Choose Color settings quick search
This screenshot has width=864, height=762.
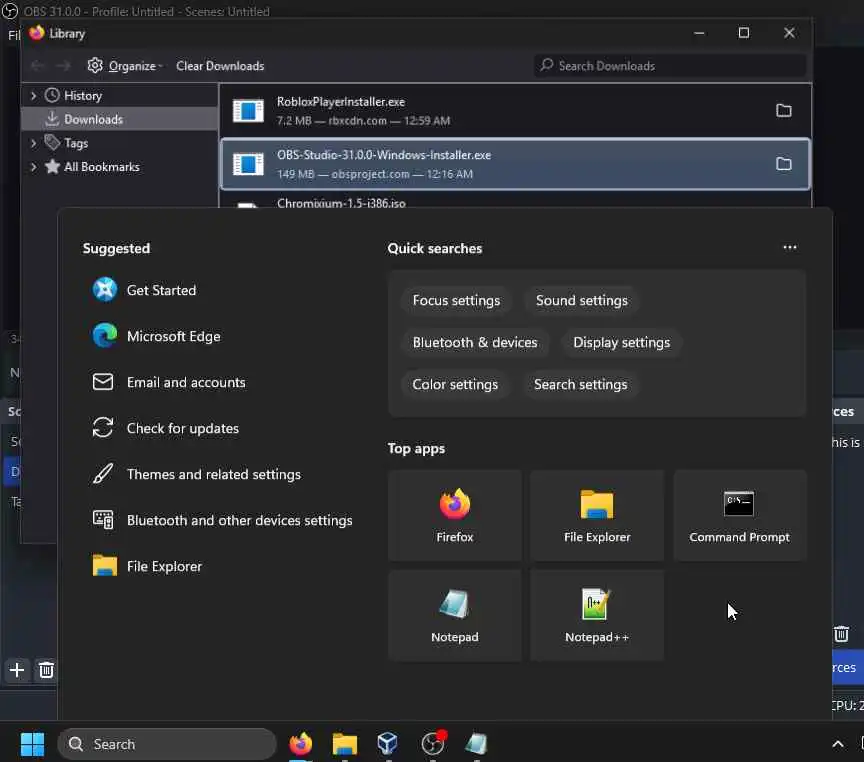455,384
